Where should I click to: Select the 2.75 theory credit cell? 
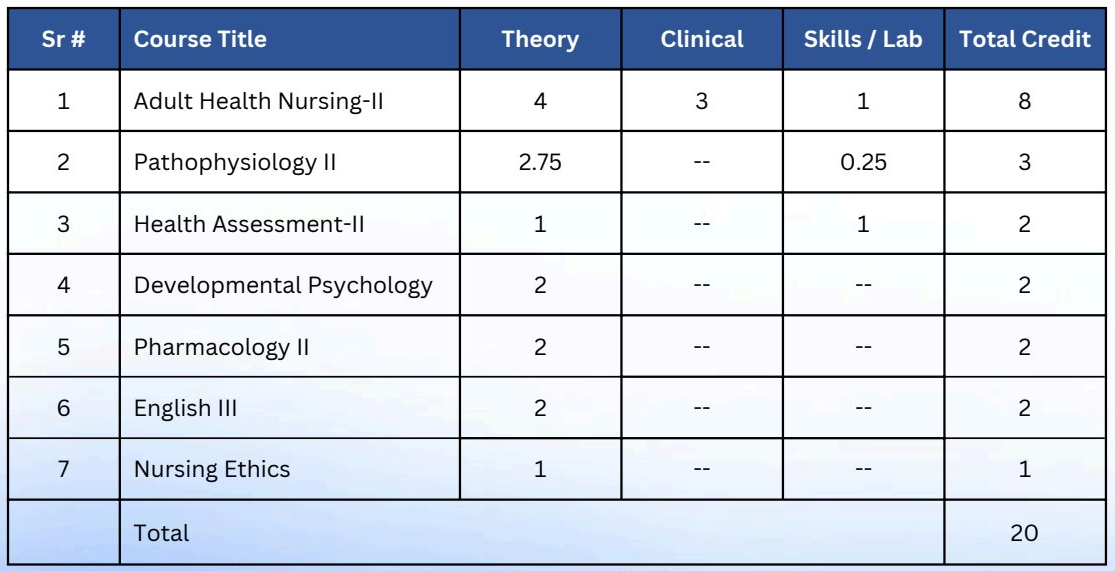click(x=540, y=163)
